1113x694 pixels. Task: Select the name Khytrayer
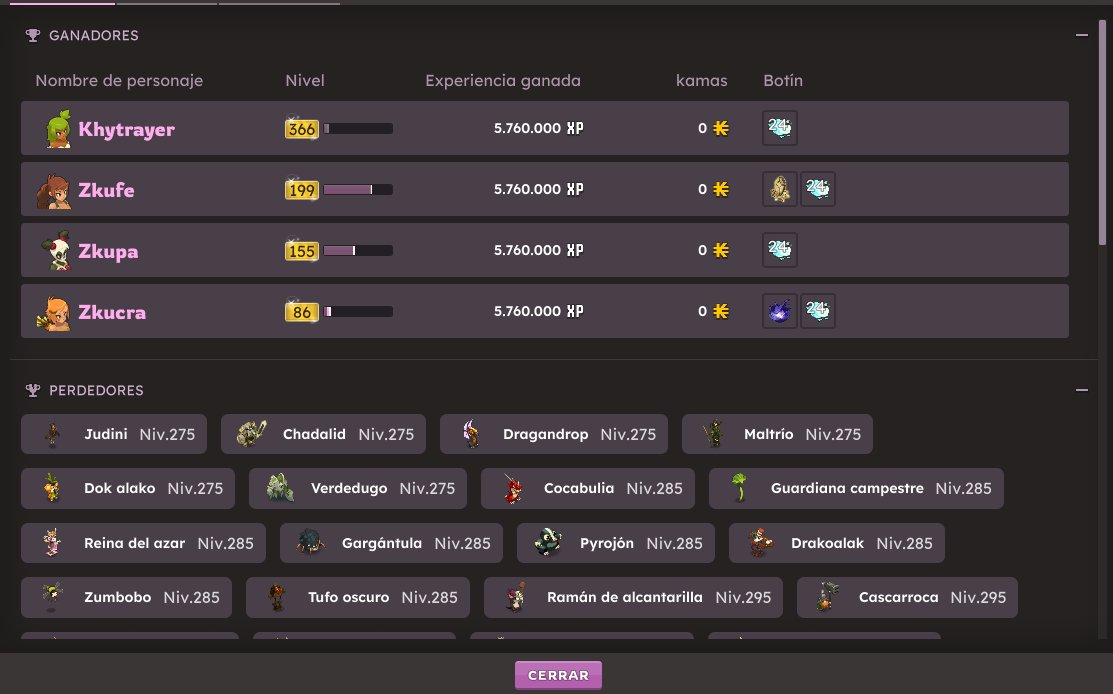[126, 129]
